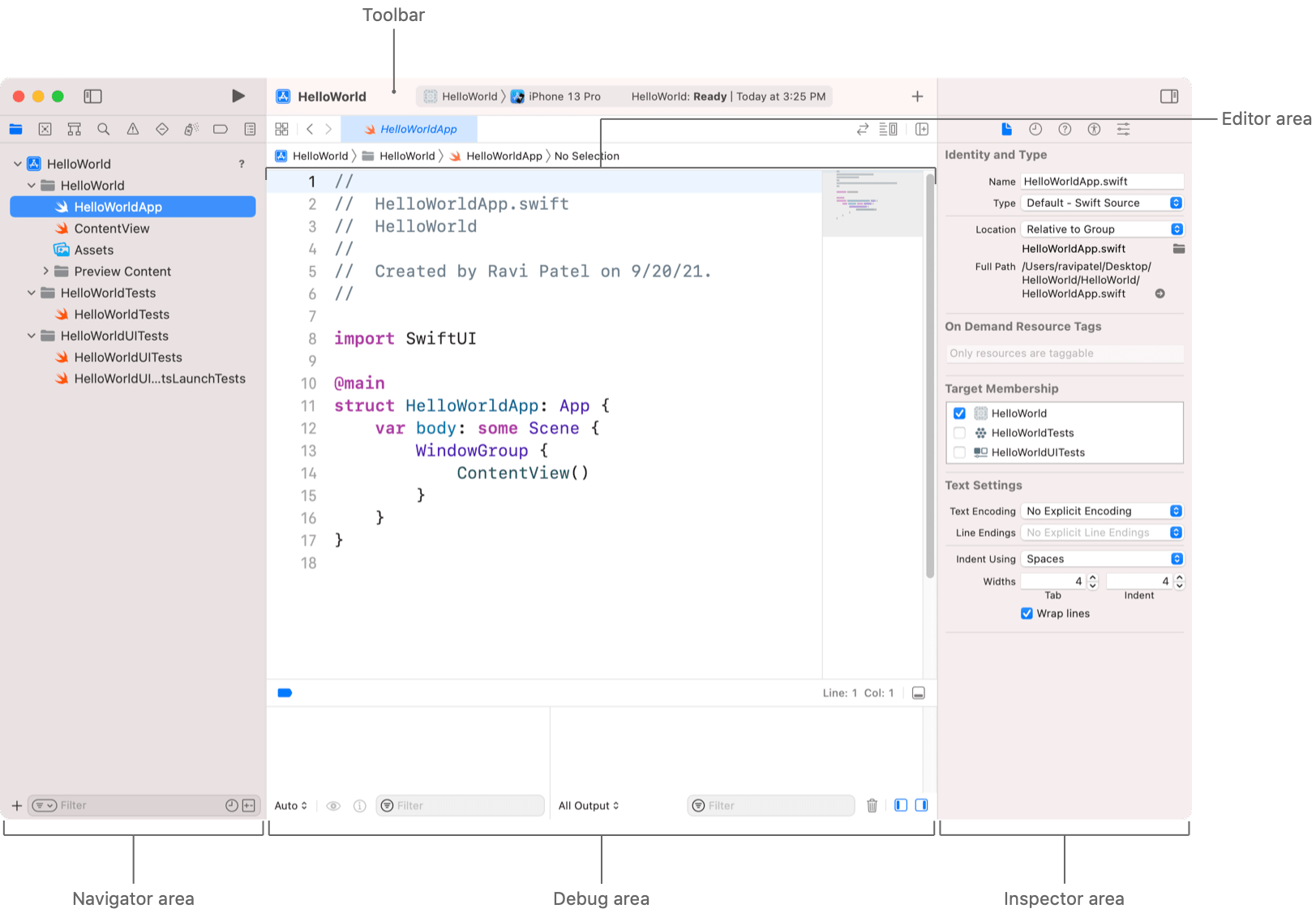Collapse the HelloWorld project root
The height and width of the screenshot is (913, 1316).
(18, 164)
